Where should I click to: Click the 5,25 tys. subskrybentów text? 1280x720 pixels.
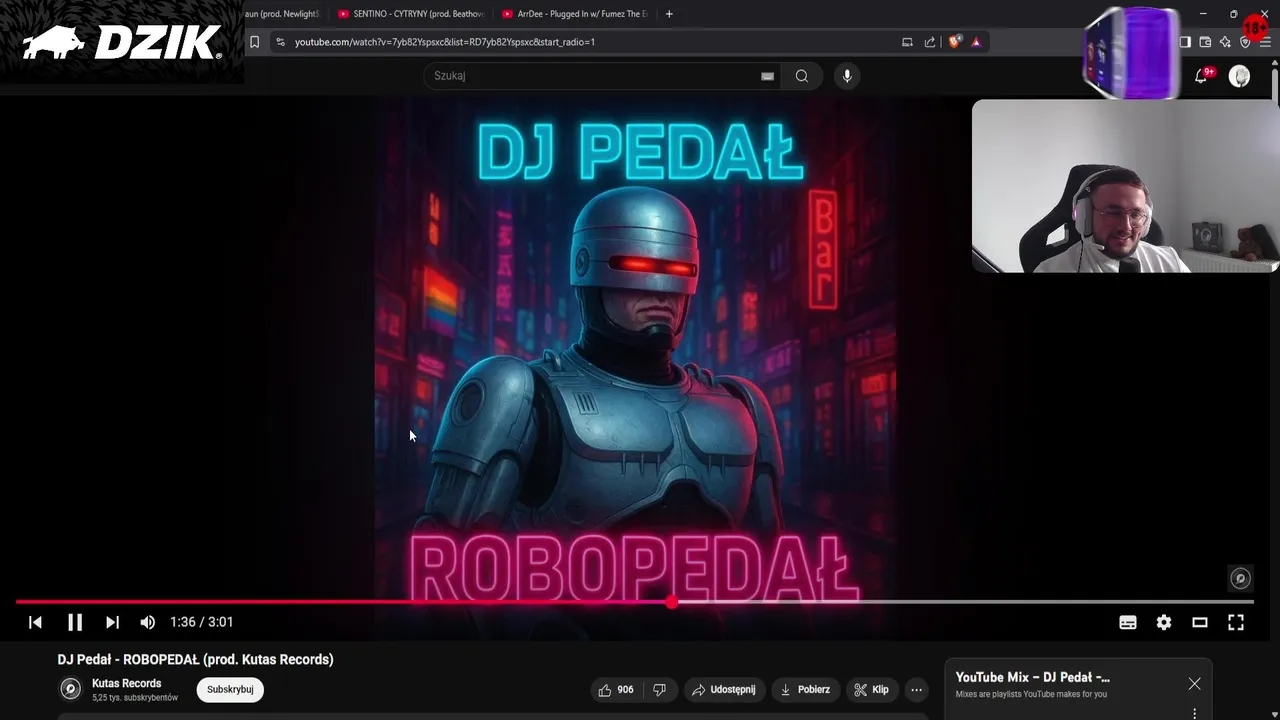point(135,698)
